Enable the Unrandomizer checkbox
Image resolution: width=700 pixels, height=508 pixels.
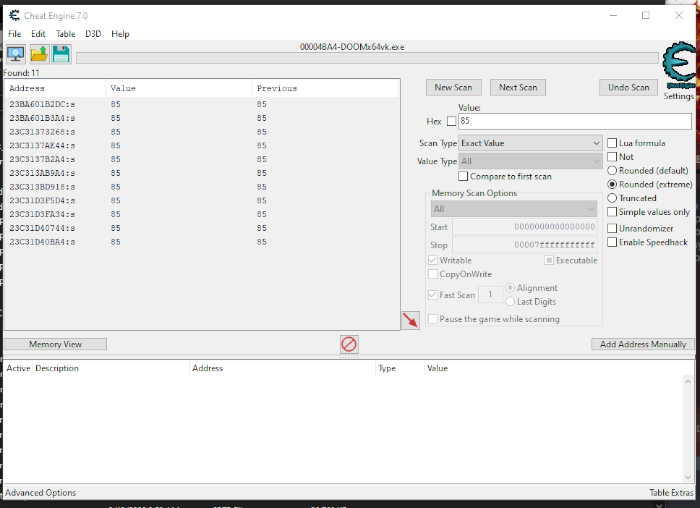612,229
